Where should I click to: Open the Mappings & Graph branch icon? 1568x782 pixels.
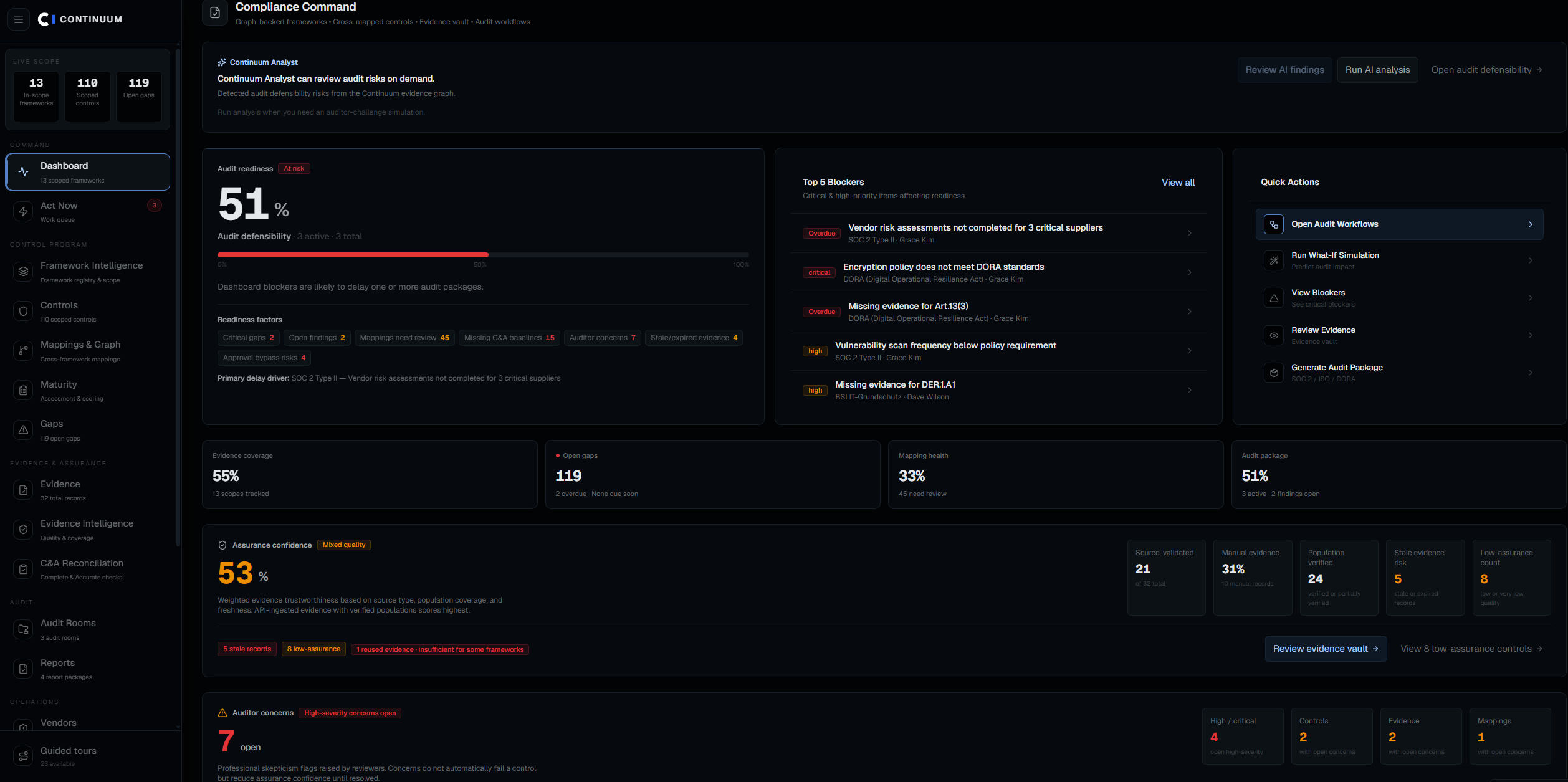pos(23,351)
